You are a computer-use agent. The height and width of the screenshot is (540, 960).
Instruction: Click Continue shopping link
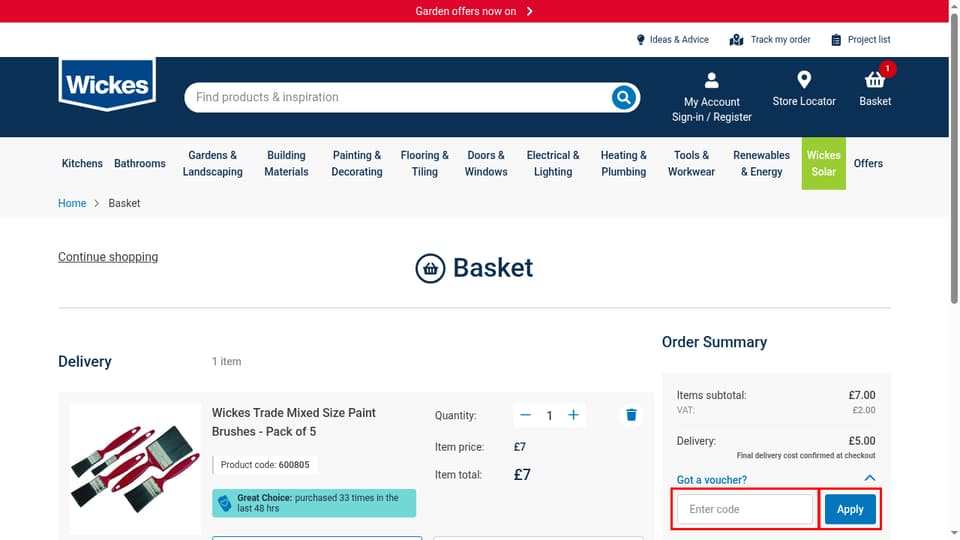tap(108, 257)
